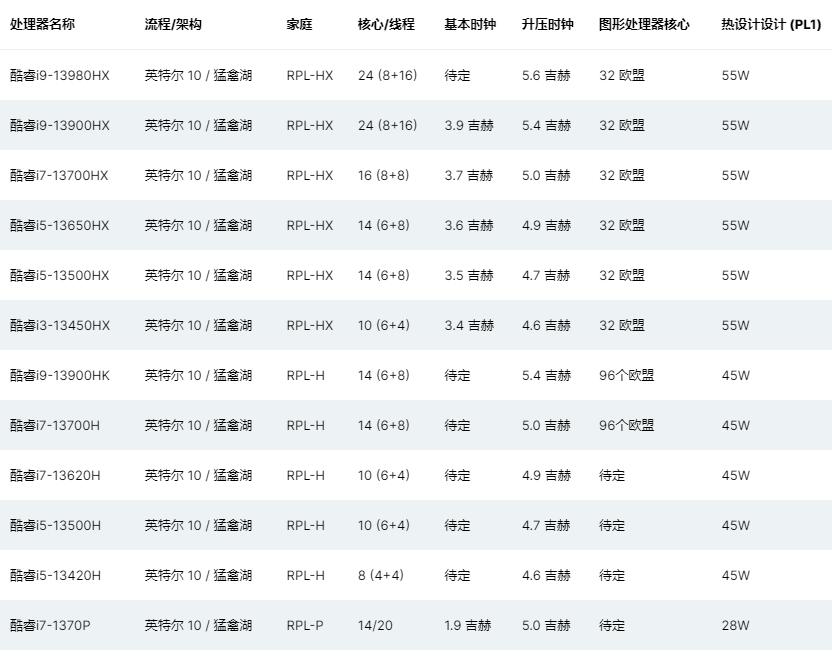
Task: Click the 流程/架构 column header
Action: tap(173, 24)
